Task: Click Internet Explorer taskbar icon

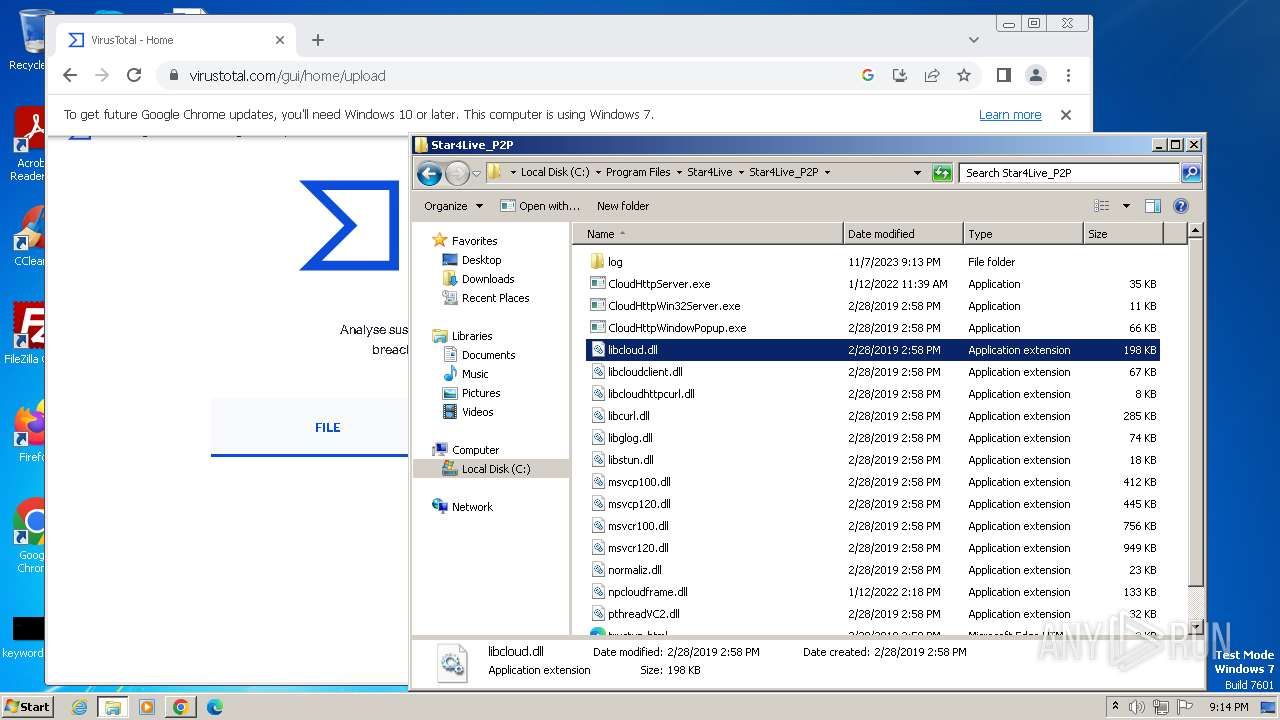Action: pyautogui.click(x=79, y=707)
